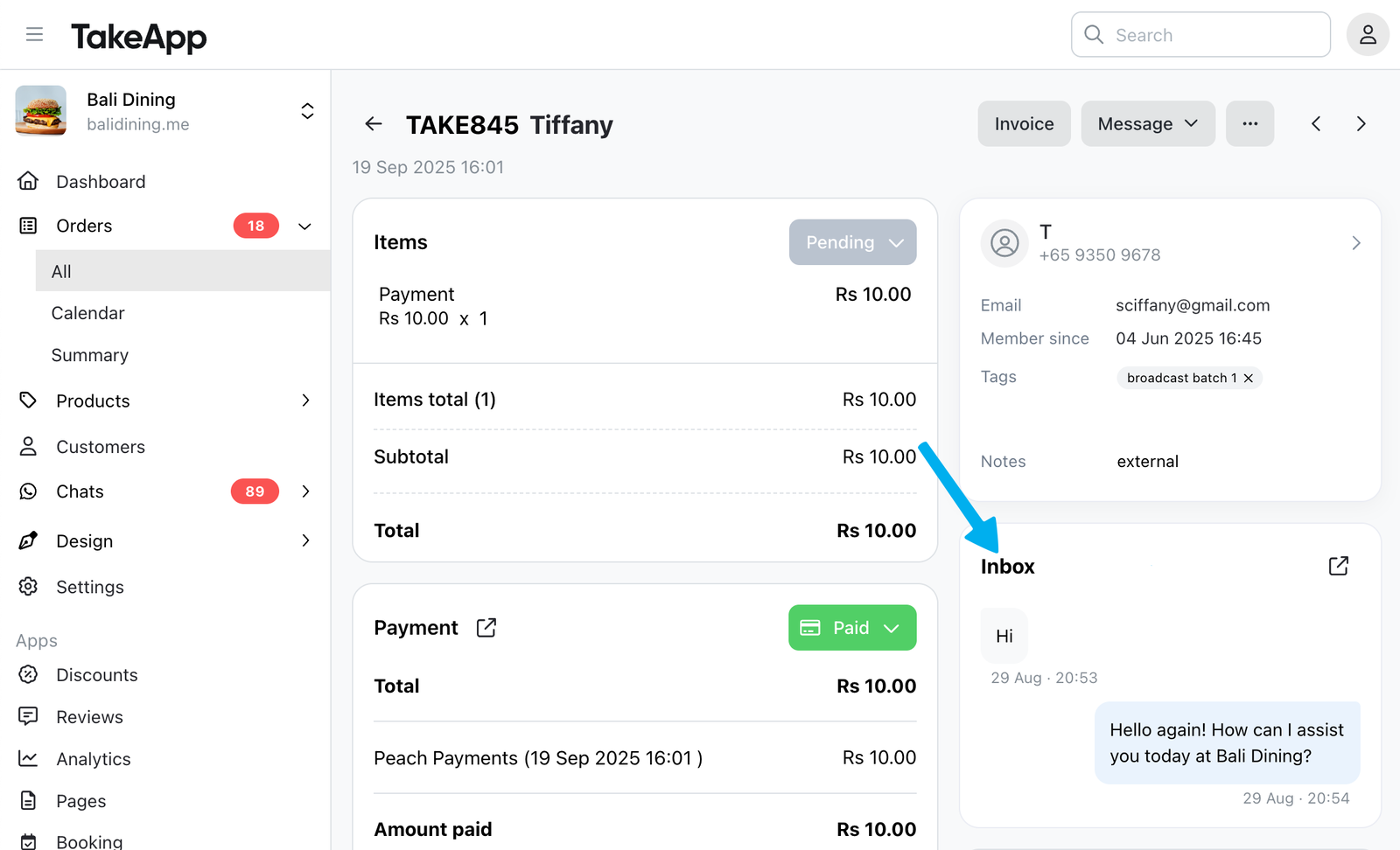Click the user profile avatar icon
1400x850 pixels.
click(x=1368, y=35)
